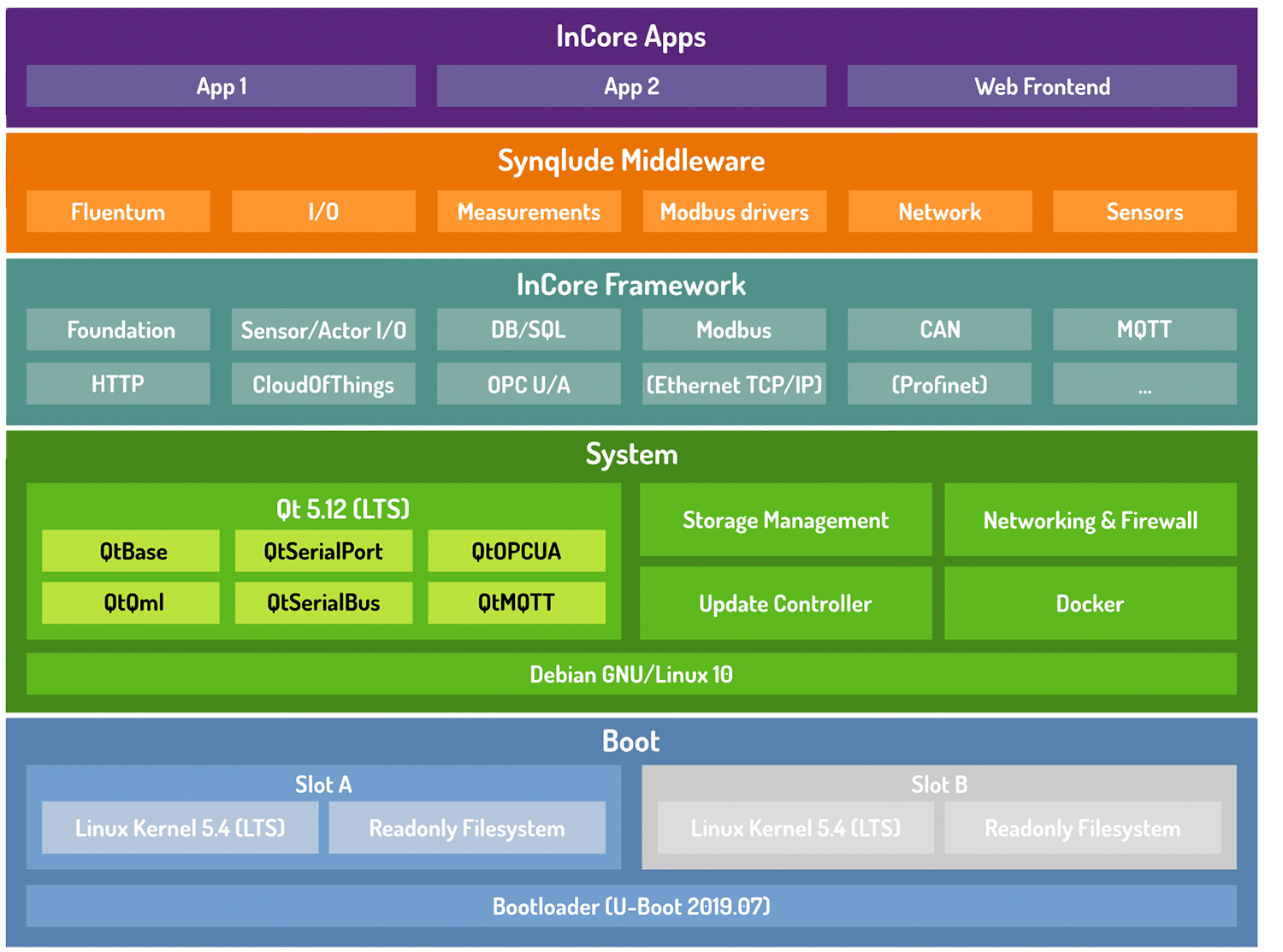The height and width of the screenshot is (952, 1283).
Task: Click the QtSerialPort box
Action: 323,551
